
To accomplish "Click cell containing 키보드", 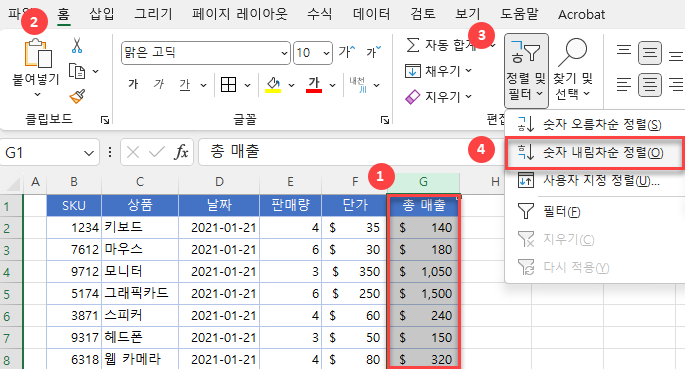I will pos(140,228).
